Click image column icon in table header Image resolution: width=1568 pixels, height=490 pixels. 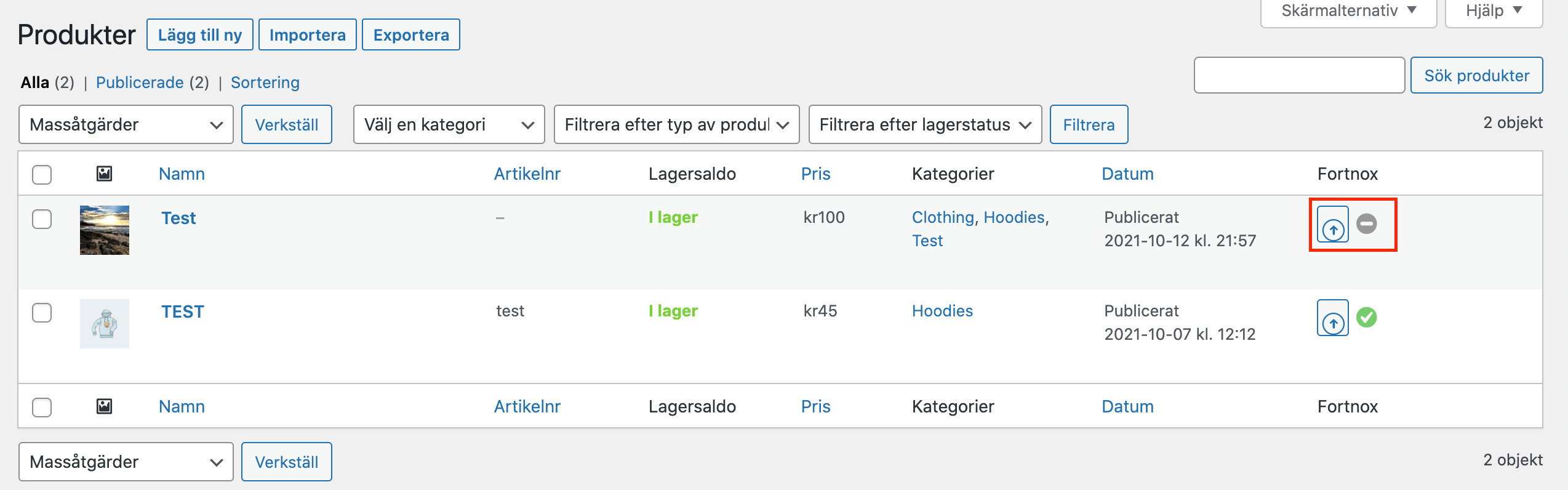pos(104,174)
